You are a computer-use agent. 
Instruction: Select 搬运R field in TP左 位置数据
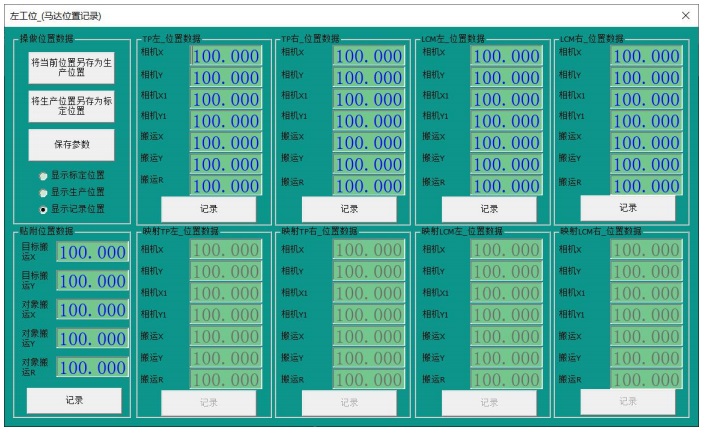[225, 186]
